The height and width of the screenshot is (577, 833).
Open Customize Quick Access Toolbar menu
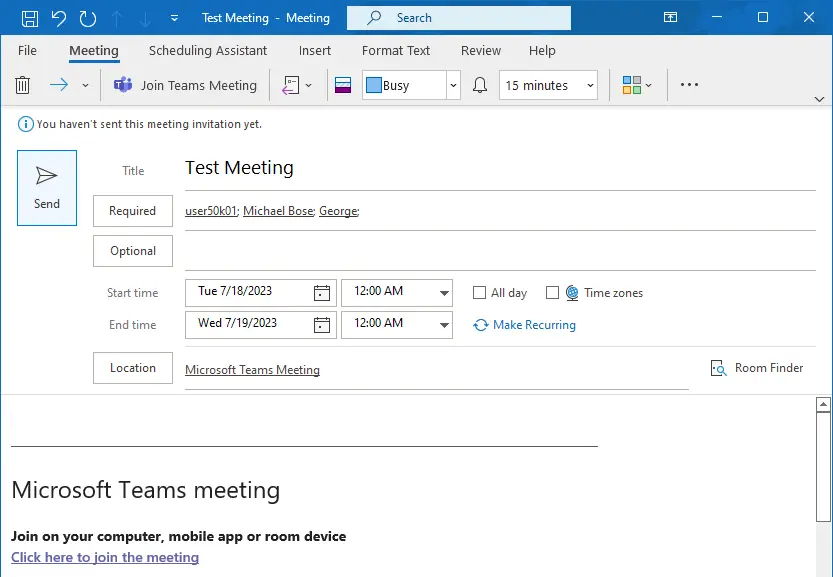click(x=174, y=18)
